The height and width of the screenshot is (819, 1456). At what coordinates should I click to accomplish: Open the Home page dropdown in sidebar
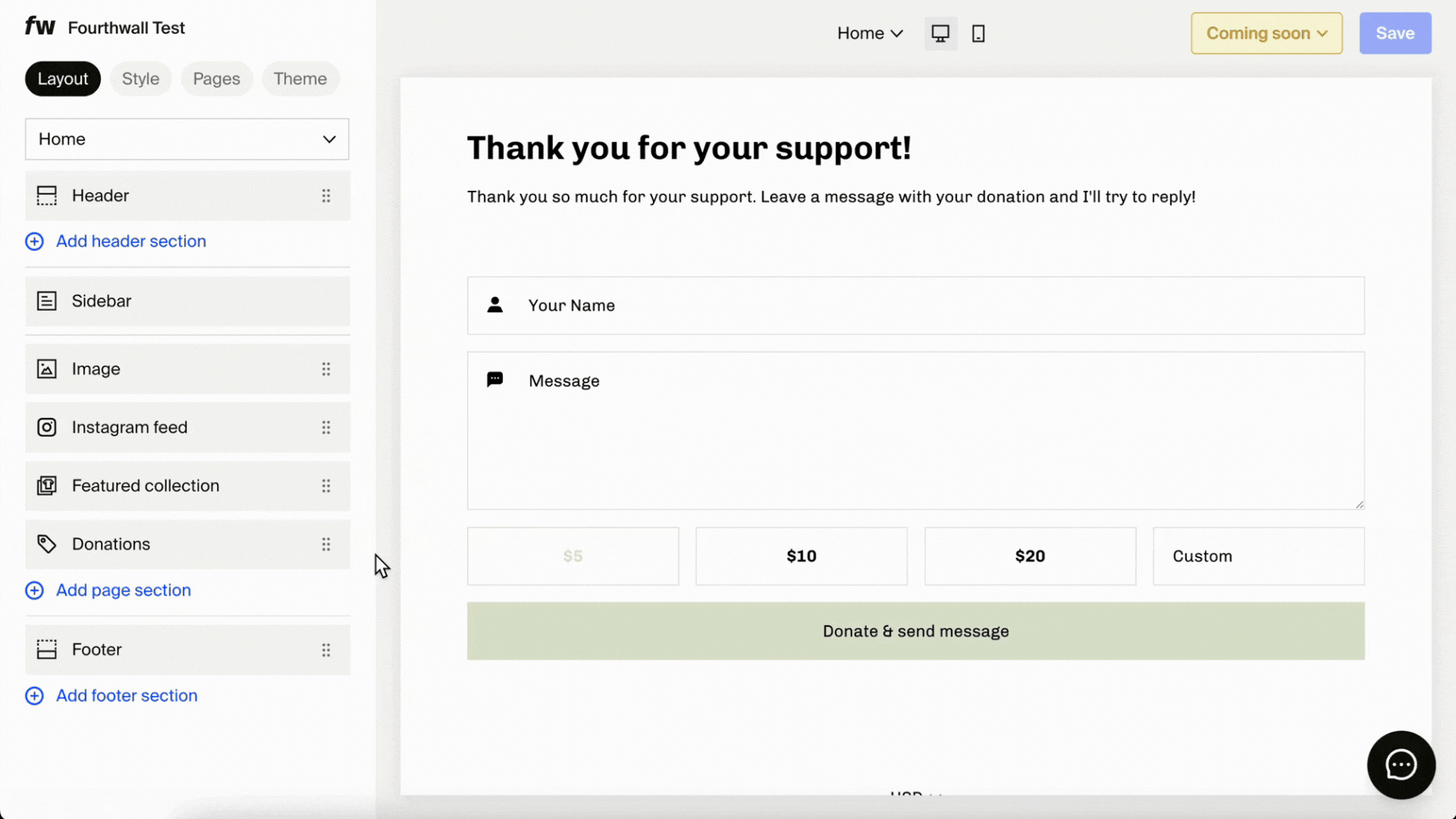click(187, 139)
